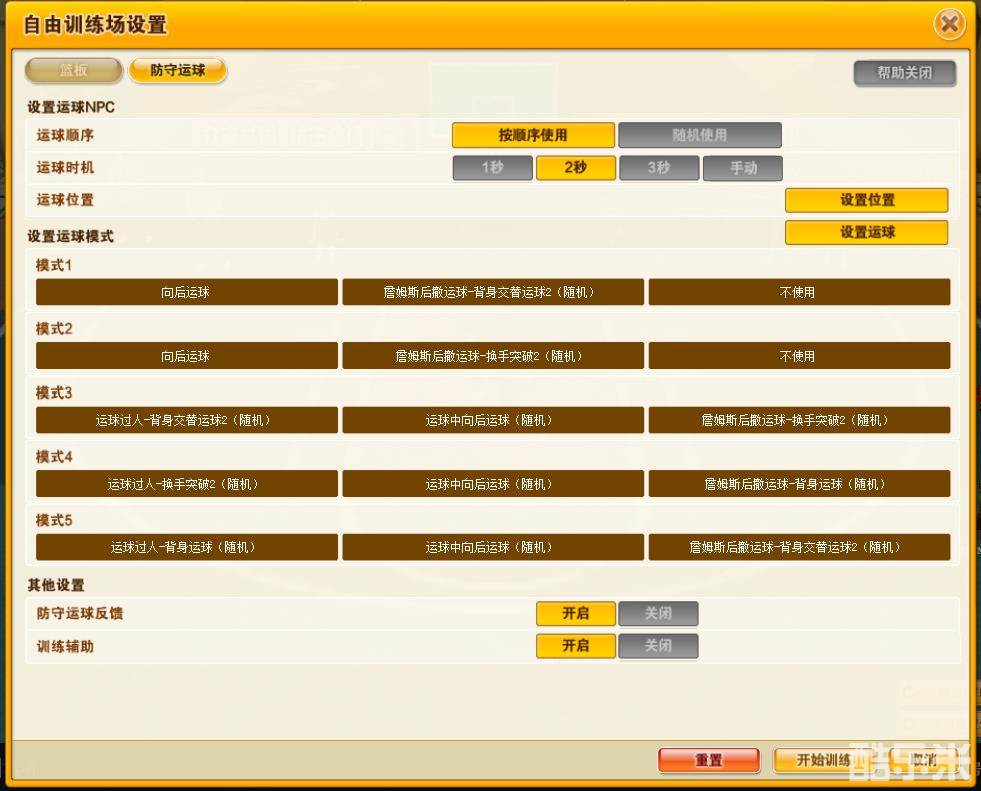Click the 设置位置 button
This screenshot has height=791, width=981.
[x=866, y=200]
